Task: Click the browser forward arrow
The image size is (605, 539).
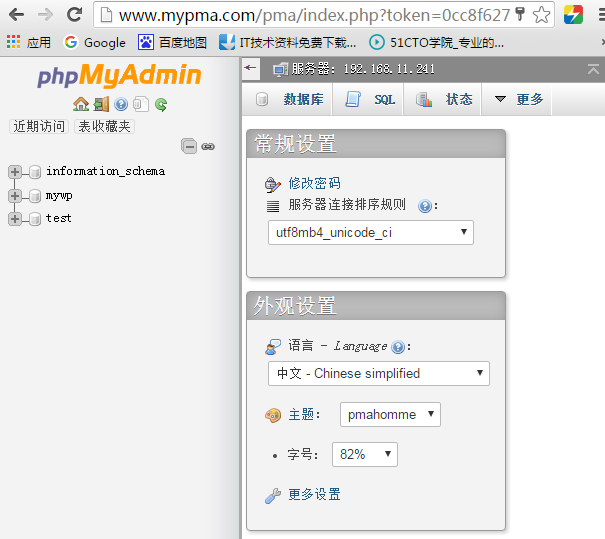Action: pyautogui.click(x=46, y=15)
